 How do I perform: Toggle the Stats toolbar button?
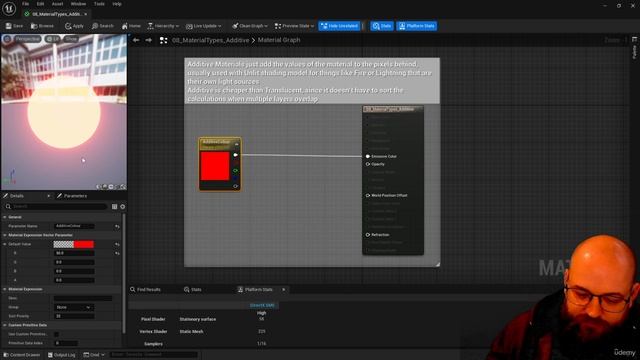382,26
